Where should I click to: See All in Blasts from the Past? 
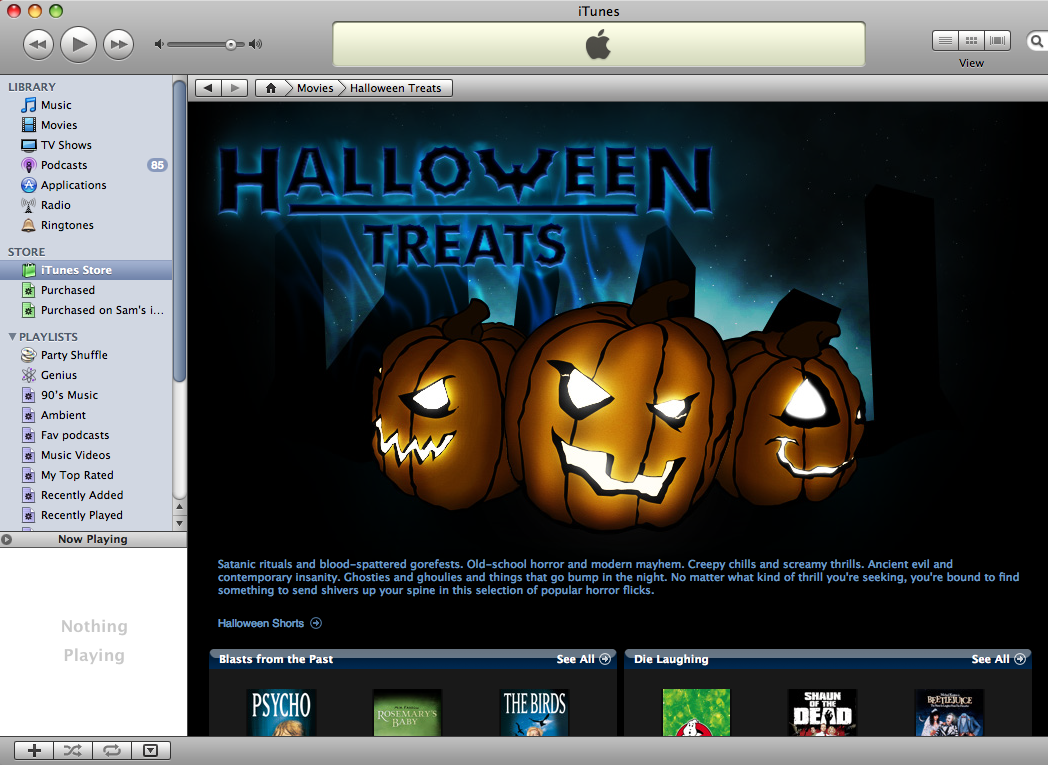[583, 659]
